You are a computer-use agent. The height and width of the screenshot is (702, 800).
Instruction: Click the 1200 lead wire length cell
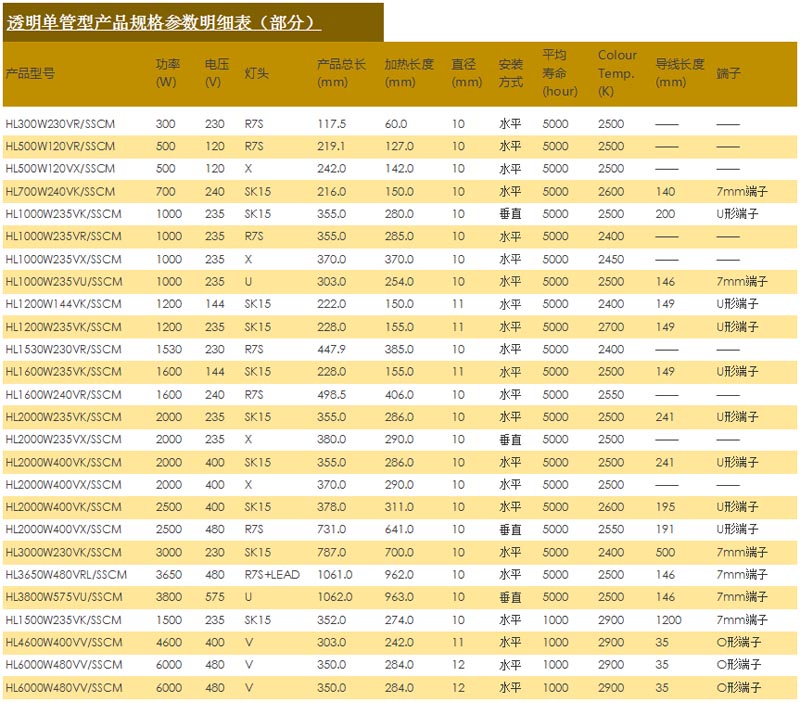tap(668, 619)
